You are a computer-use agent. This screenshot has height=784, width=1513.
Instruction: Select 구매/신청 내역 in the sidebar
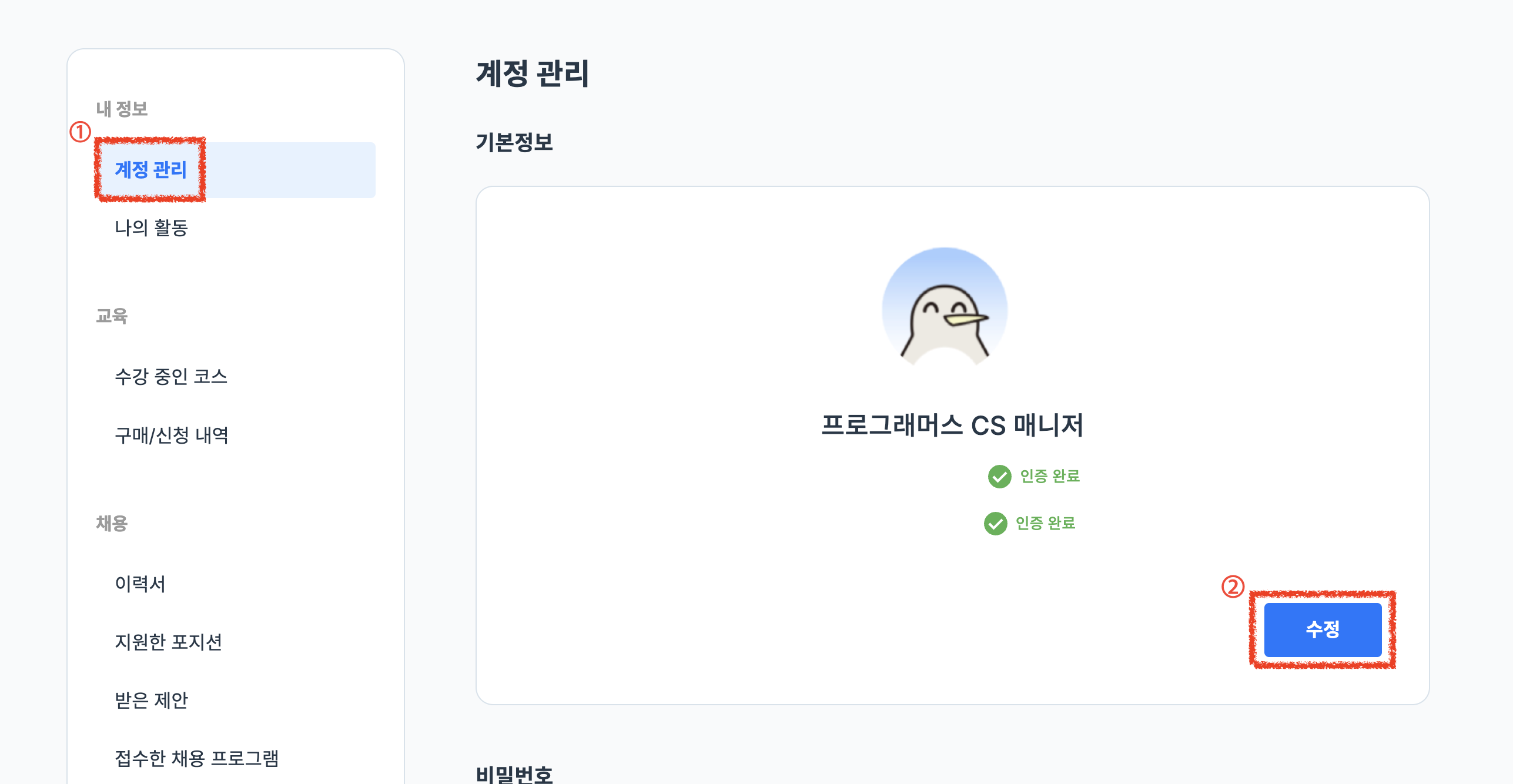click(x=171, y=435)
